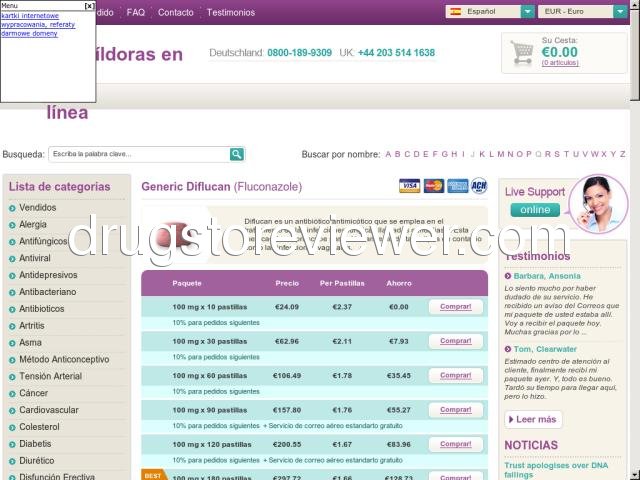Browse drugs by letter Z
640x480 pixels.
tap(622, 154)
